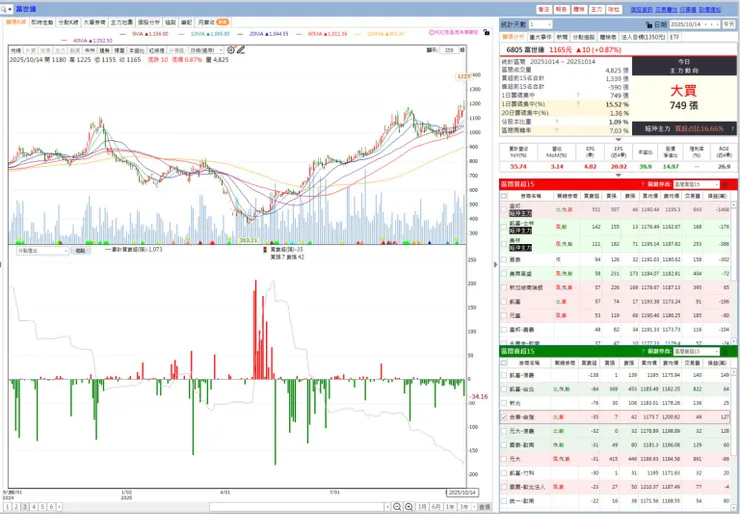Set chart range to 1年

pyautogui.click(x=450, y=507)
